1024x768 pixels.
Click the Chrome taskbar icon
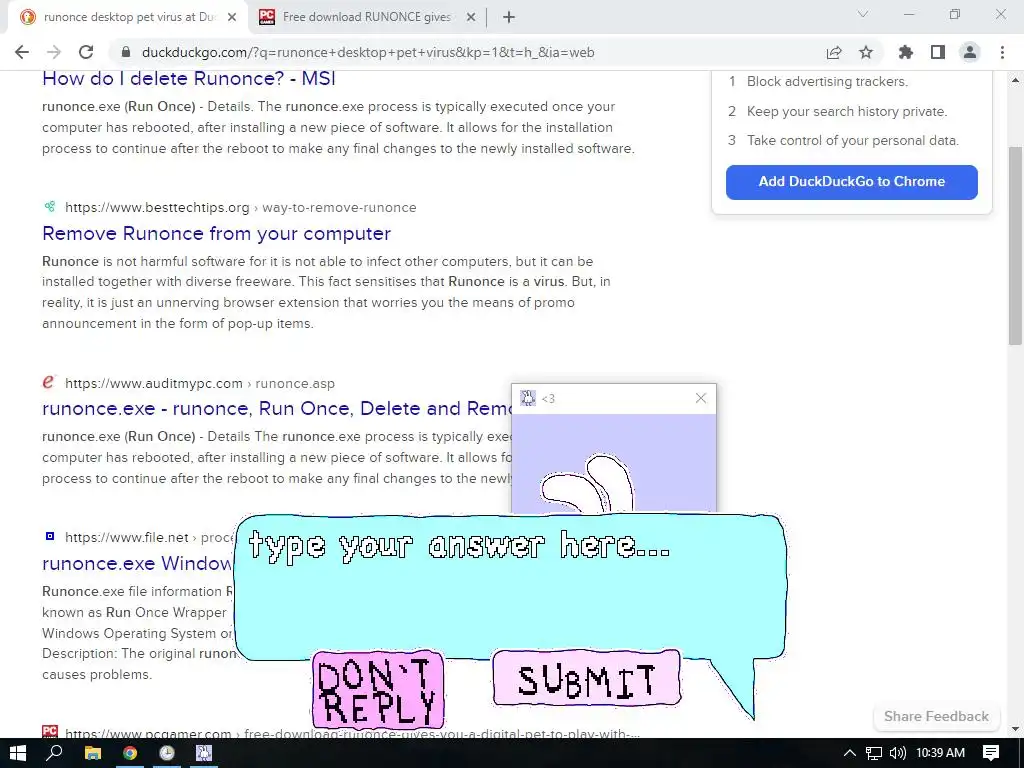click(130, 753)
